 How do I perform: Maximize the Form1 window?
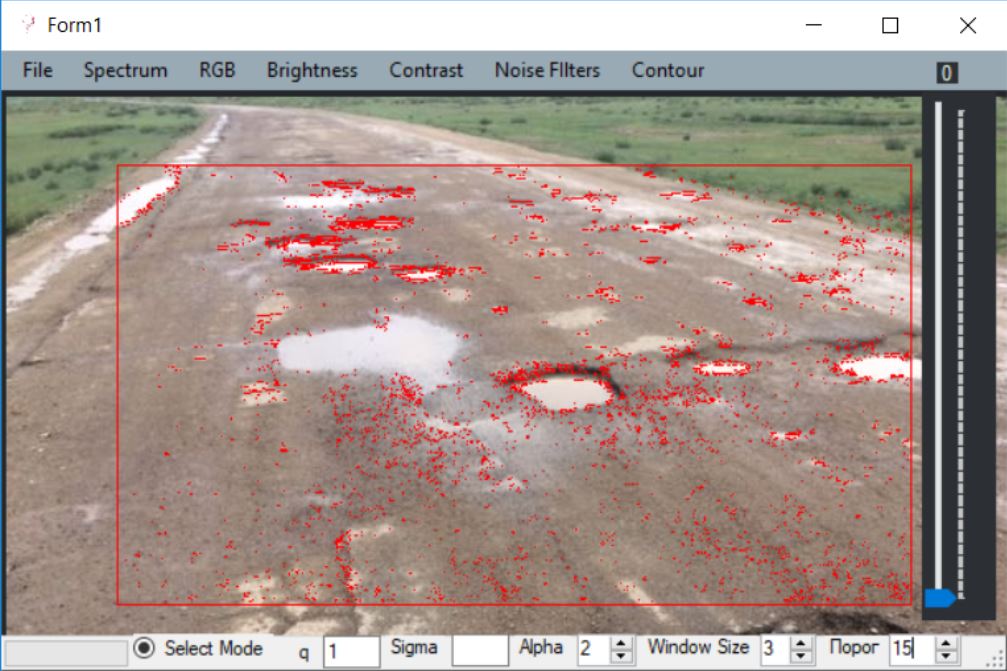[890, 26]
